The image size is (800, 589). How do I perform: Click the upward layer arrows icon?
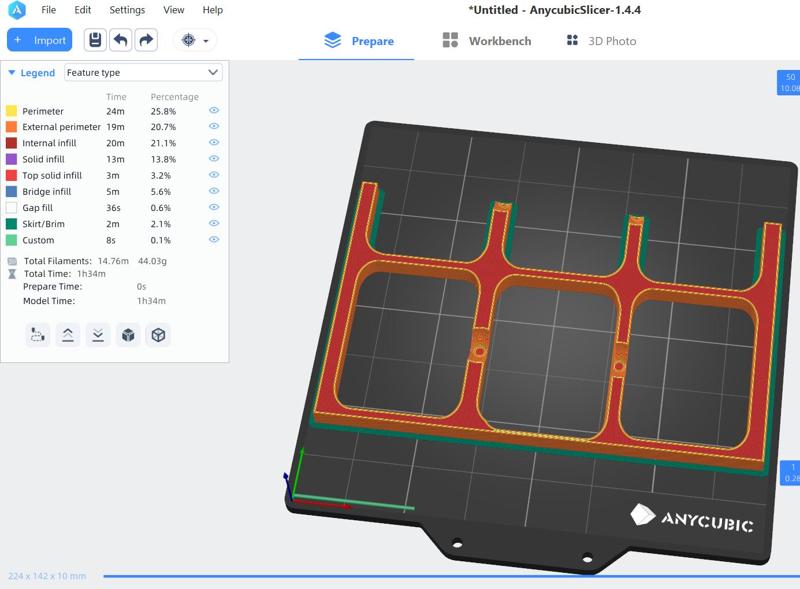[68, 335]
